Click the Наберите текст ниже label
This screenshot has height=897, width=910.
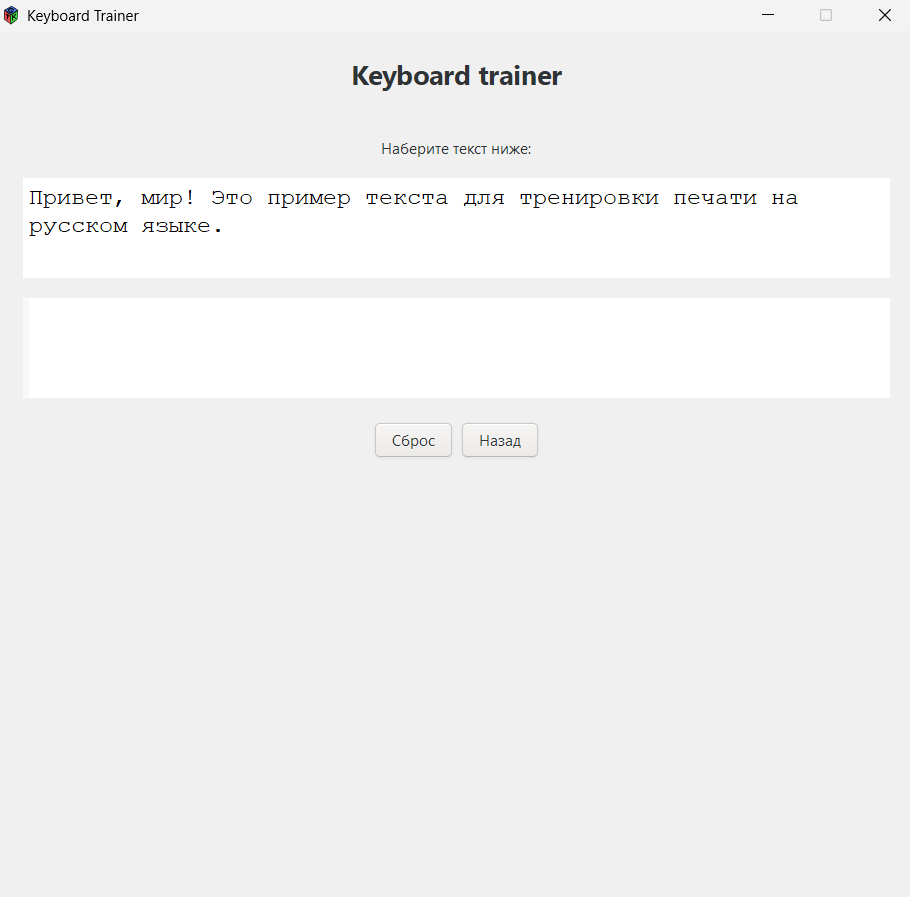coord(456,148)
